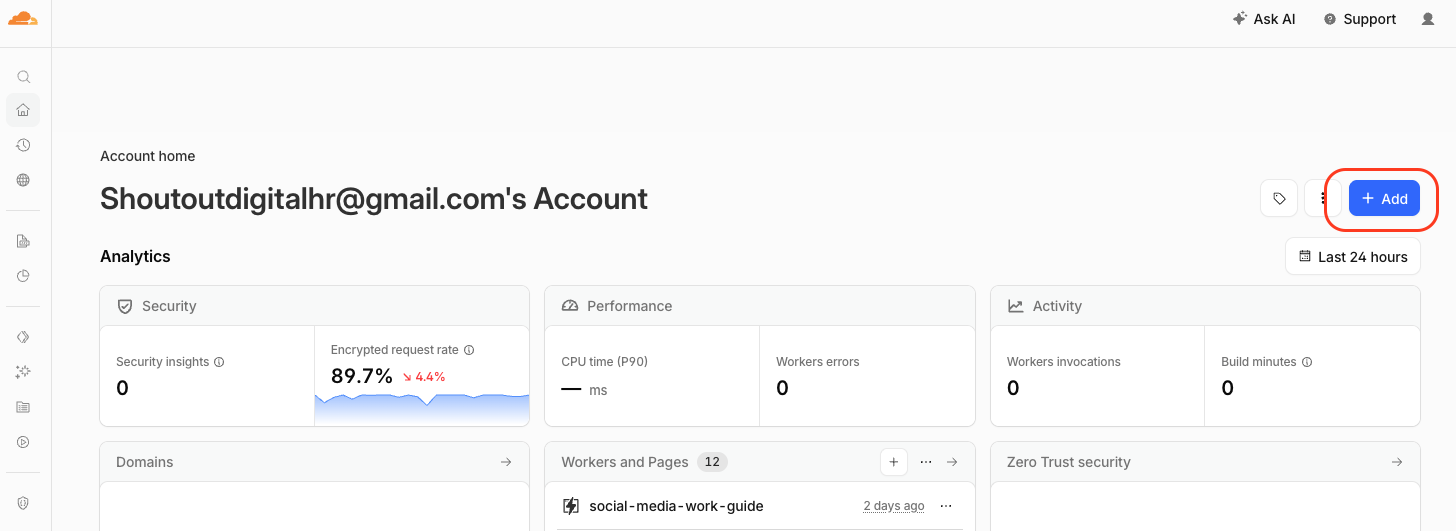Click the Encrypted request rate sparkline chart
1456x531 pixels.
[x=422, y=409]
